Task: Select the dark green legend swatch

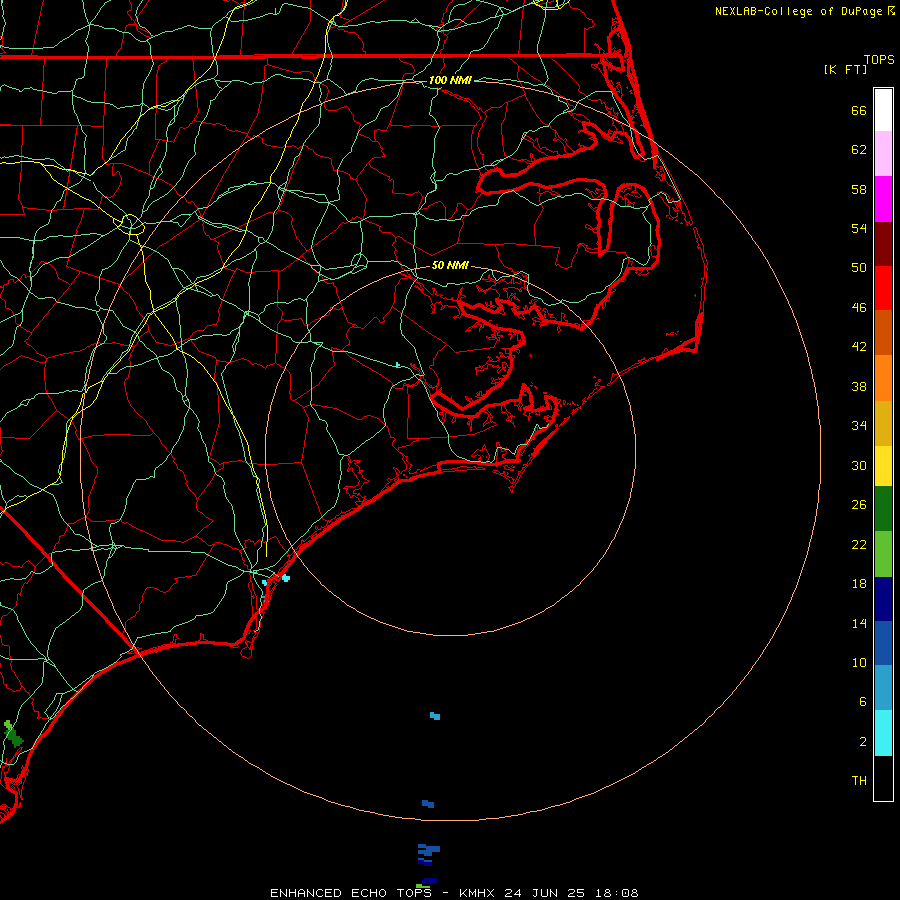Action: (x=883, y=508)
